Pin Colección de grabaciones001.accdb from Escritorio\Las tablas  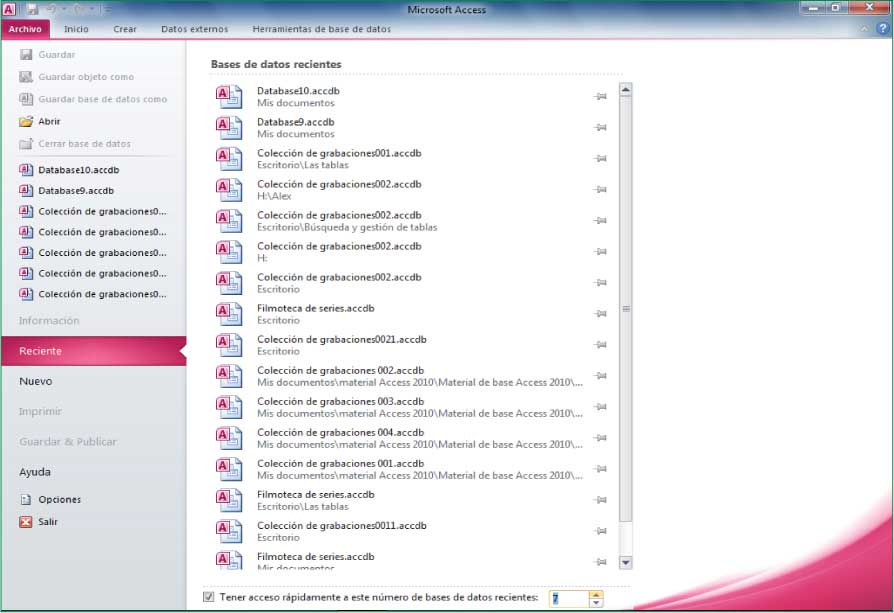(600, 159)
